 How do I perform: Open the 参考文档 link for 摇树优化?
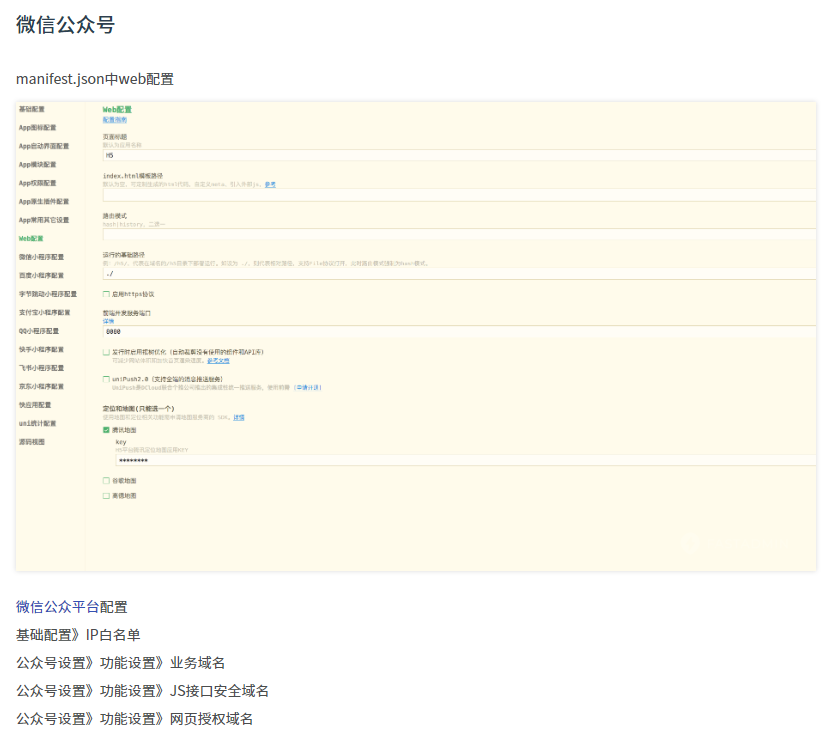(x=218, y=361)
